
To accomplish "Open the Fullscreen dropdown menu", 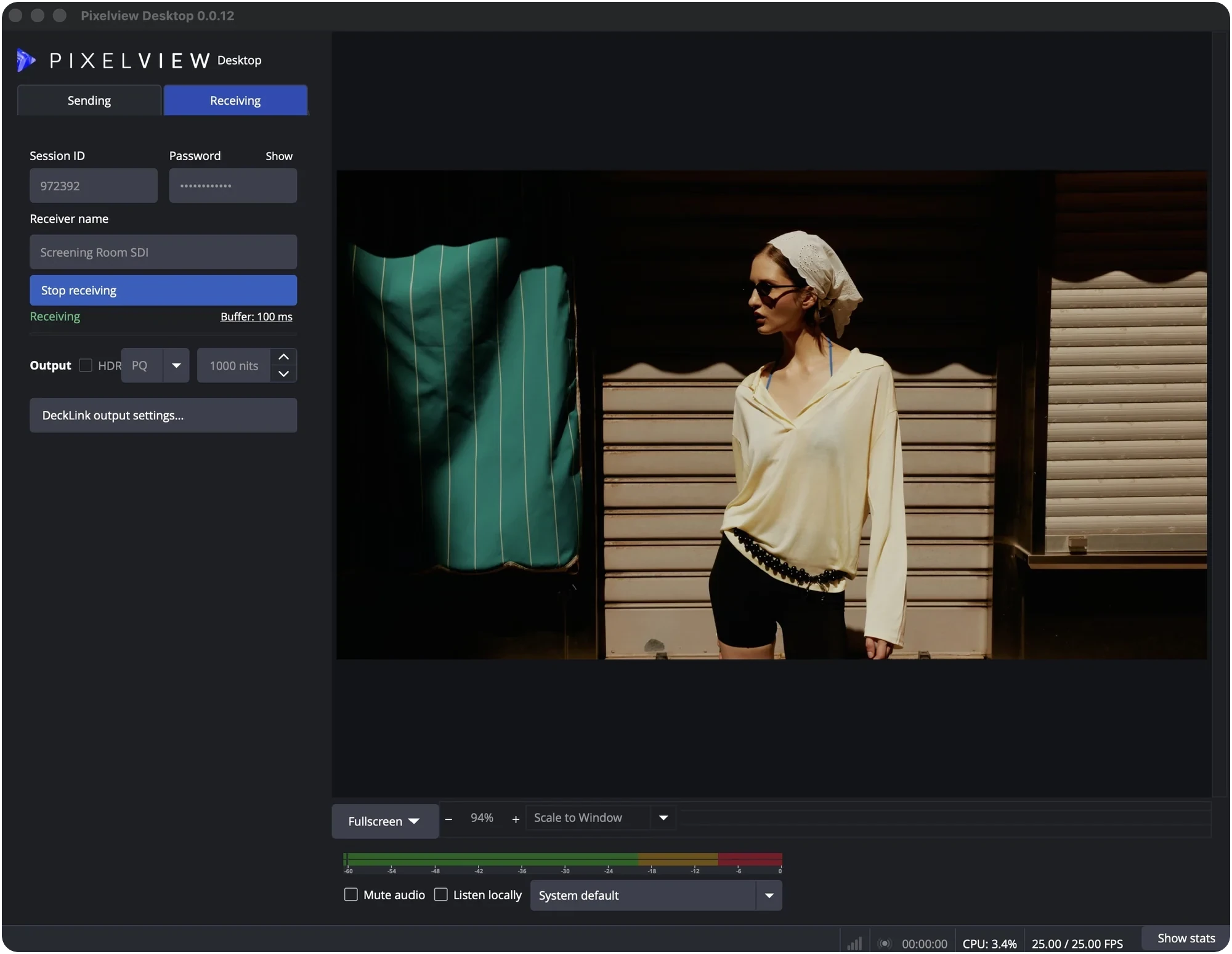I will (x=385, y=822).
